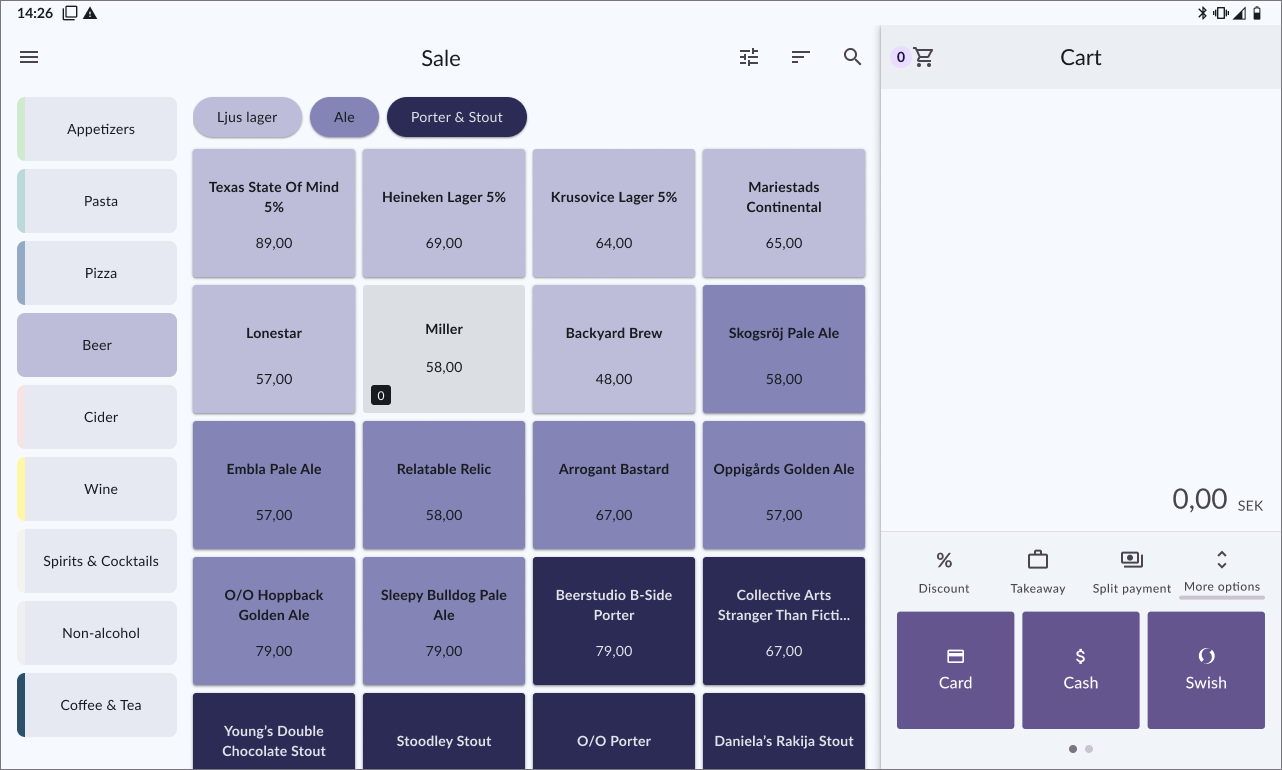
Task: Add Texas State Of Mind 5% to cart
Action: pyautogui.click(x=274, y=213)
